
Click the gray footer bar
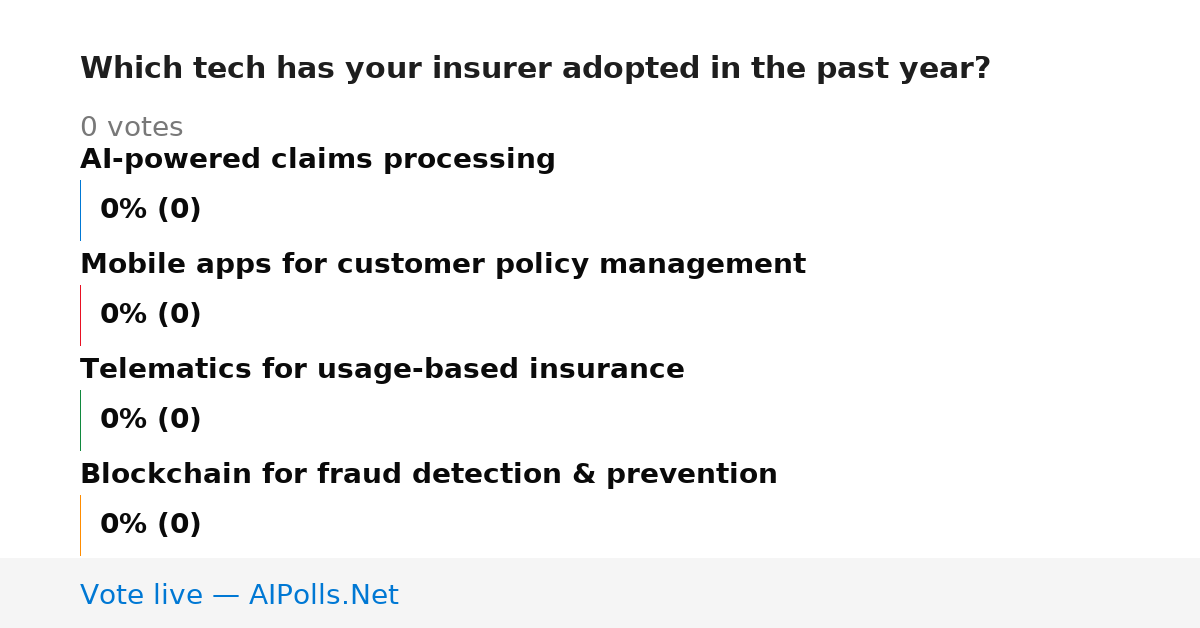pos(600,593)
